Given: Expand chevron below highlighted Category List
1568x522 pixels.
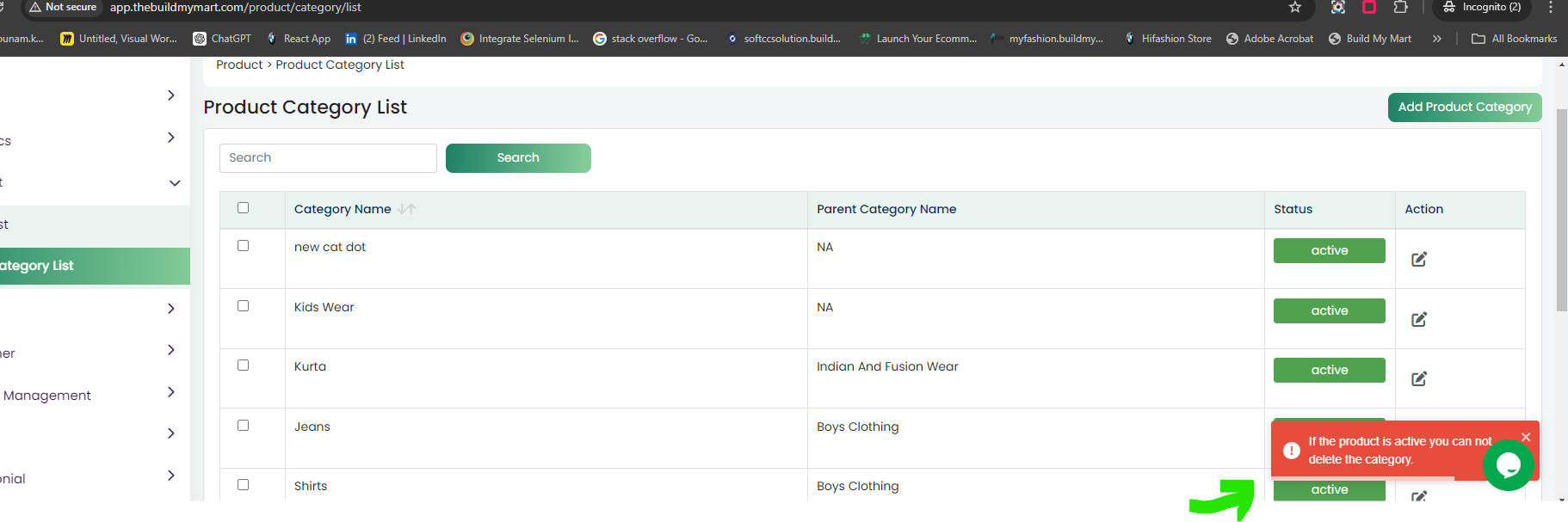Looking at the screenshot, I should [x=171, y=309].
